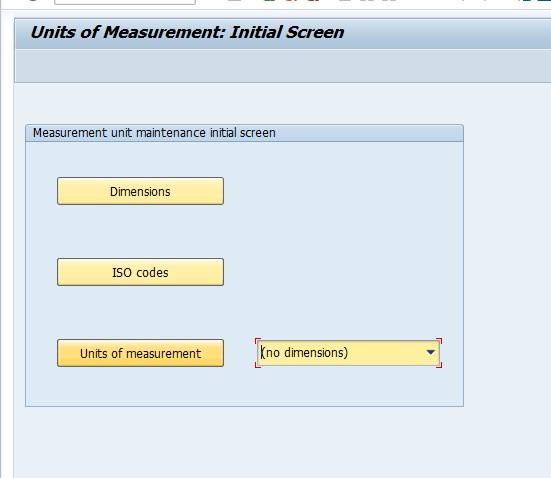Click the Save icon right of command field
The height and width of the screenshot is (478, 551).
point(235,1)
